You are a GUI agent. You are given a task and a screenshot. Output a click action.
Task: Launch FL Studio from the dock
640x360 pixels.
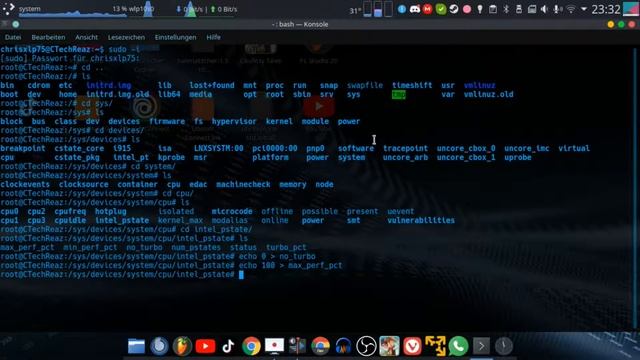pyautogui.click(x=182, y=346)
